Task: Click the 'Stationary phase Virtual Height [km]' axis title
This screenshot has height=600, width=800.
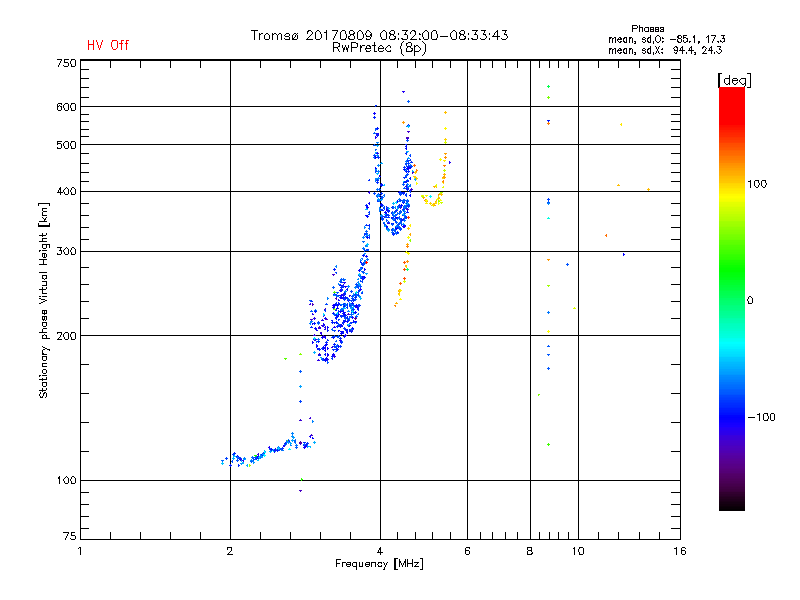Action: pyautogui.click(x=44, y=301)
